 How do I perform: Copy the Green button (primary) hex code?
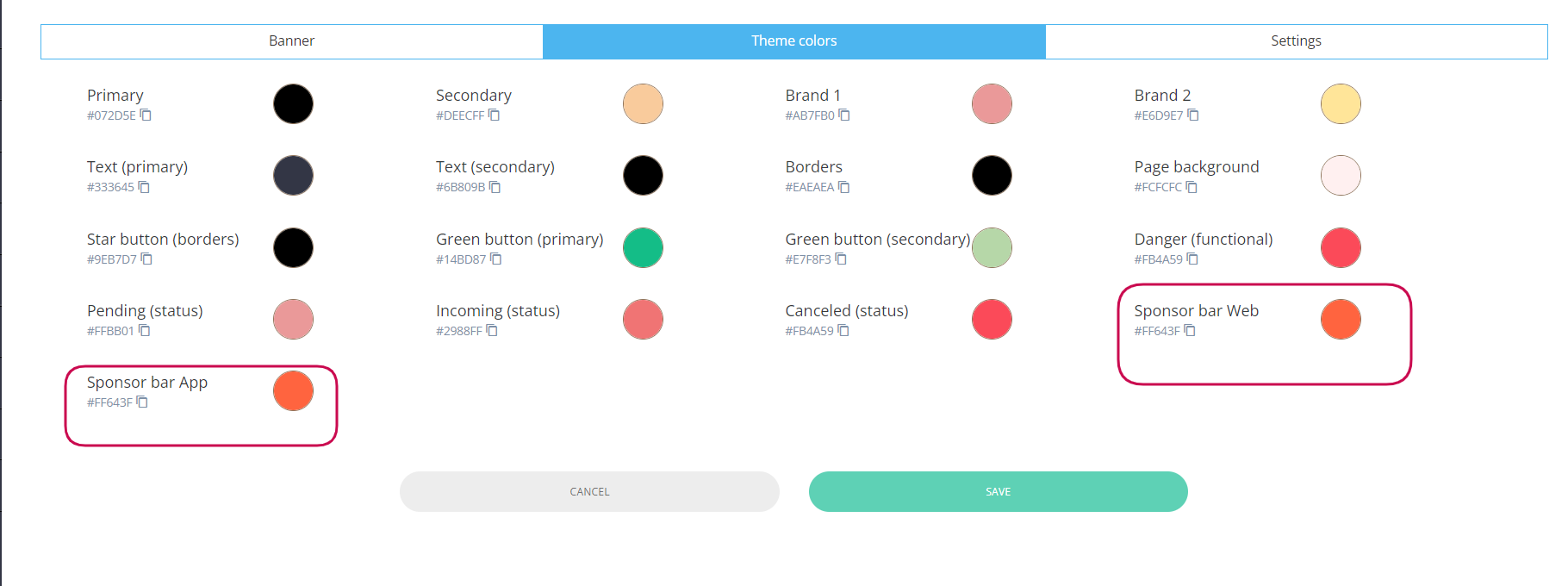pyautogui.click(x=496, y=259)
